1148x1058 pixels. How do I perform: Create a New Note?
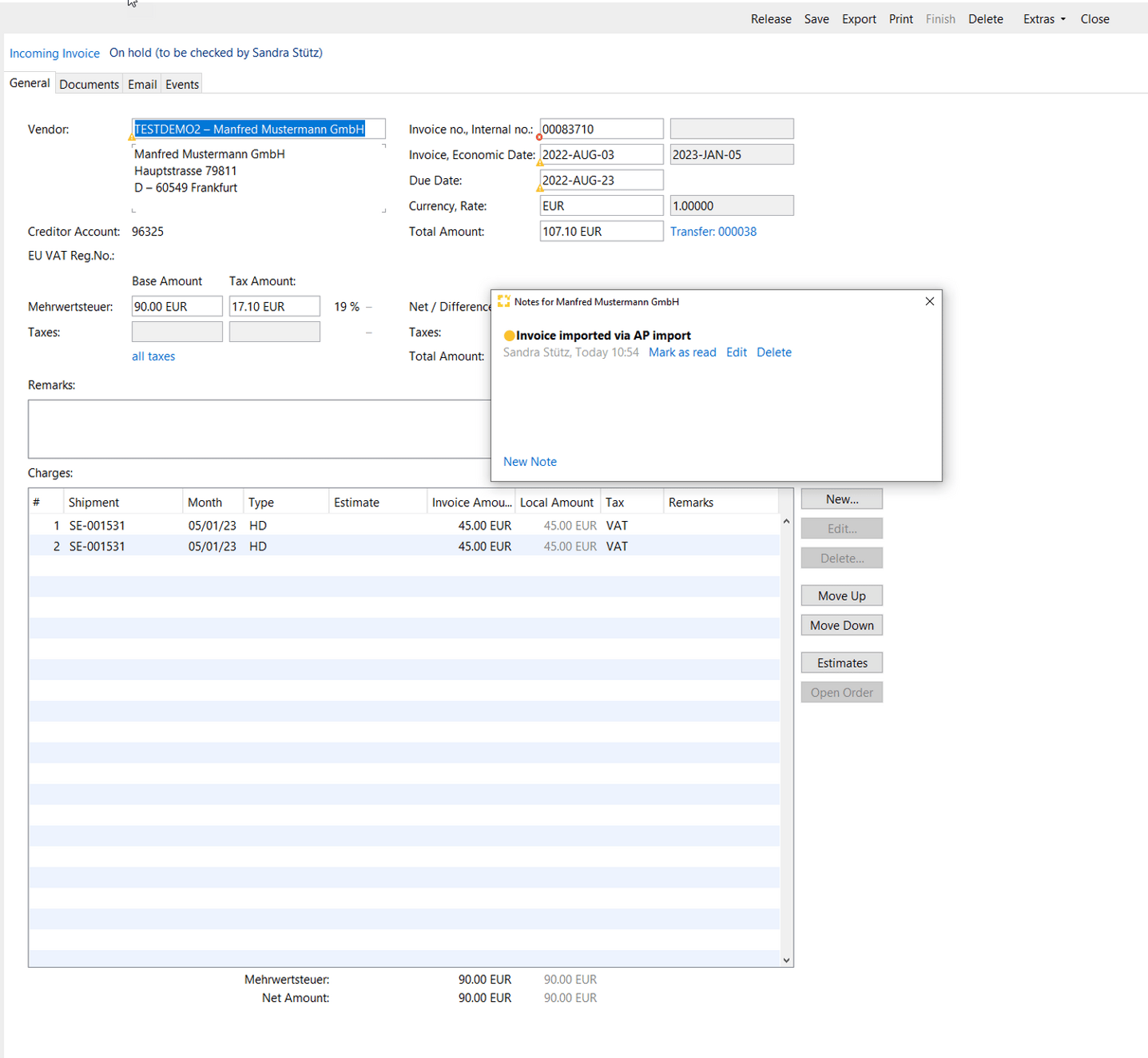point(530,462)
